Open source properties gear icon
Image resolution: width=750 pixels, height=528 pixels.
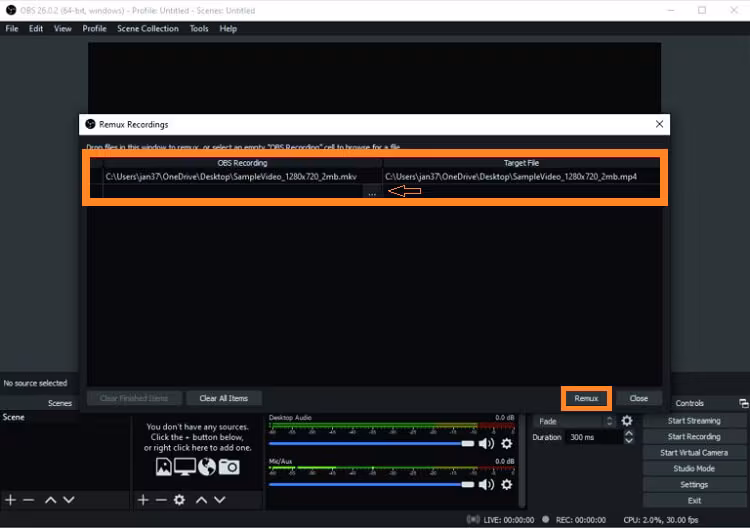click(x=179, y=500)
